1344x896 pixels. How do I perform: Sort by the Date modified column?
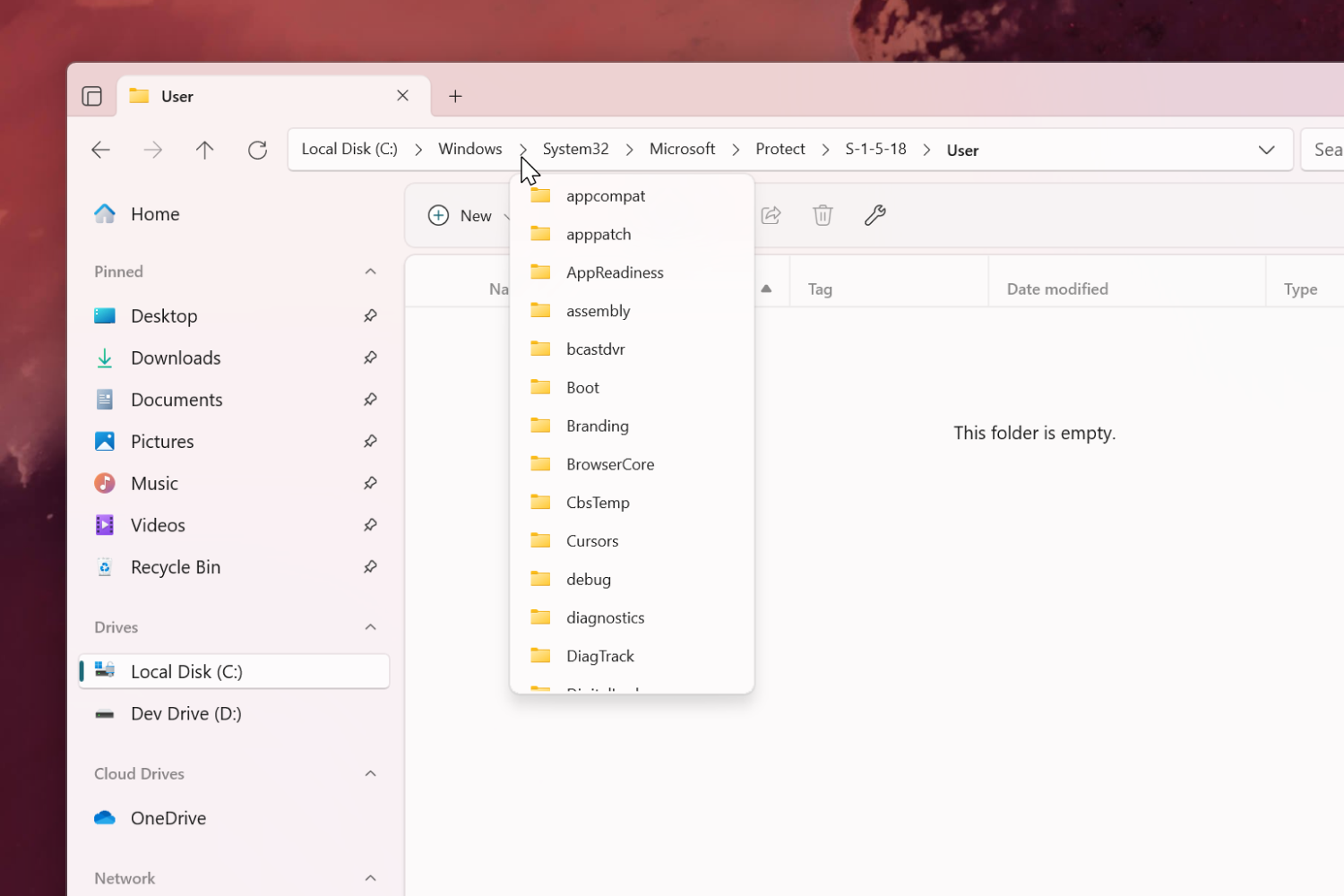1057,289
